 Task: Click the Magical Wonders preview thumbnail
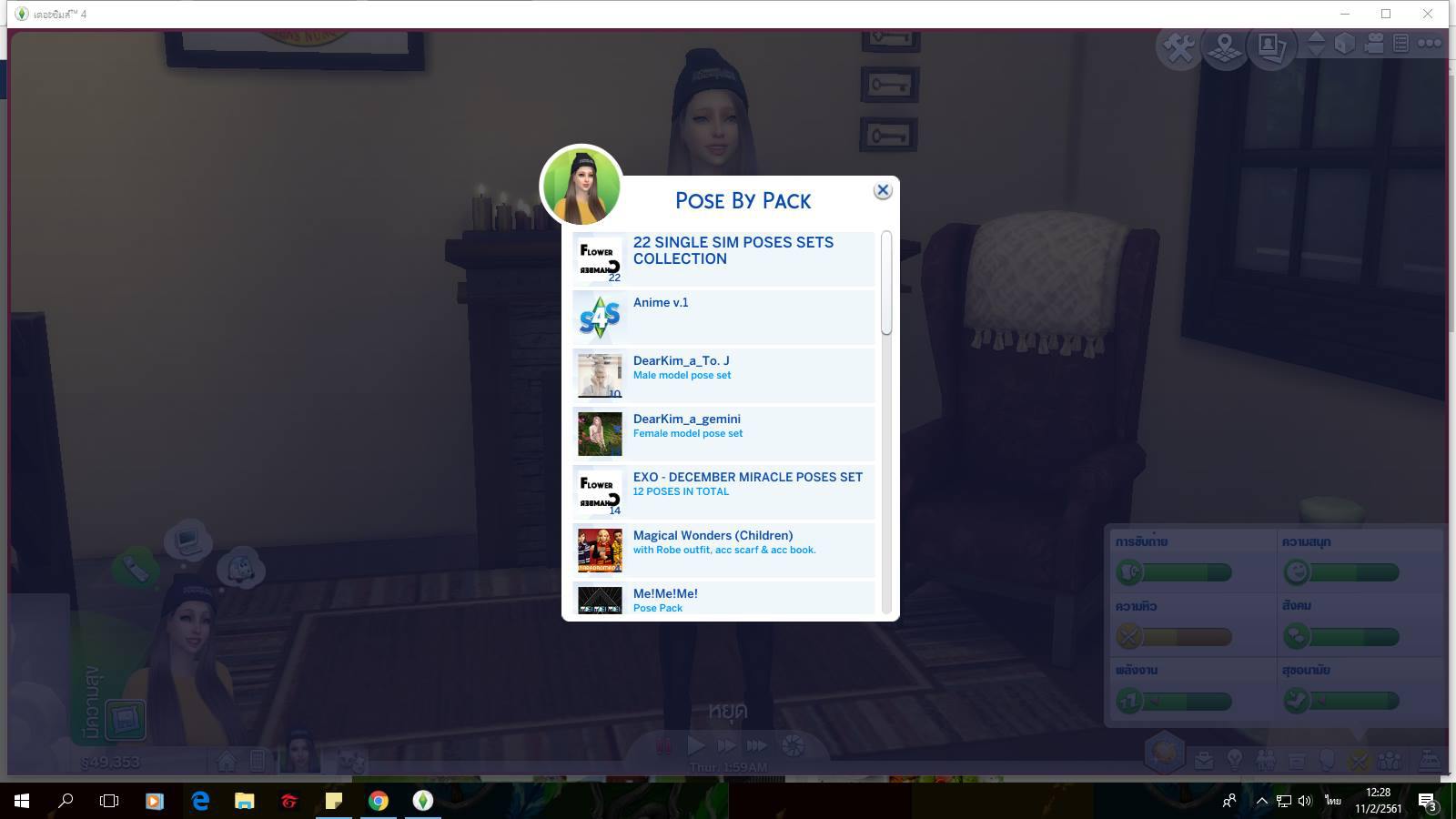click(600, 551)
